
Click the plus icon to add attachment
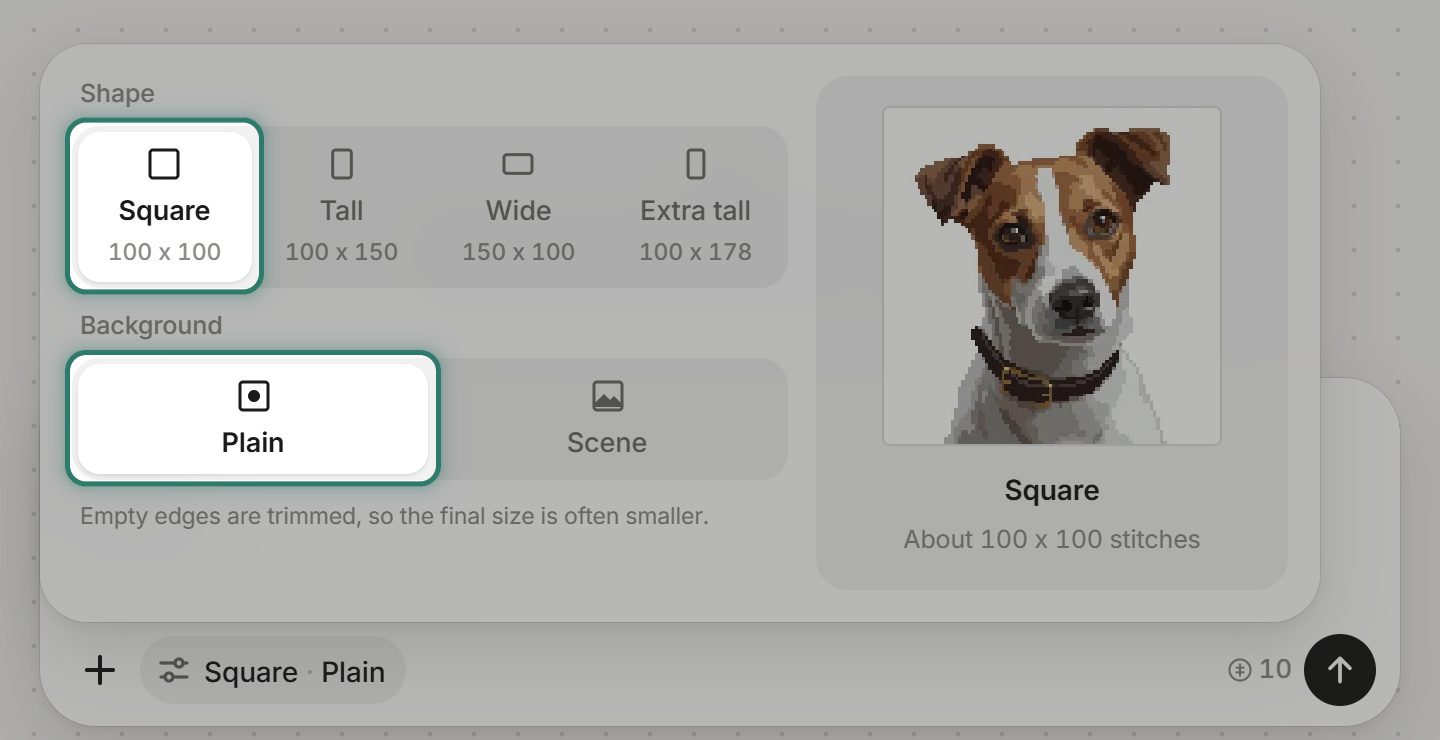pyautogui.click(x=100, y=670)
